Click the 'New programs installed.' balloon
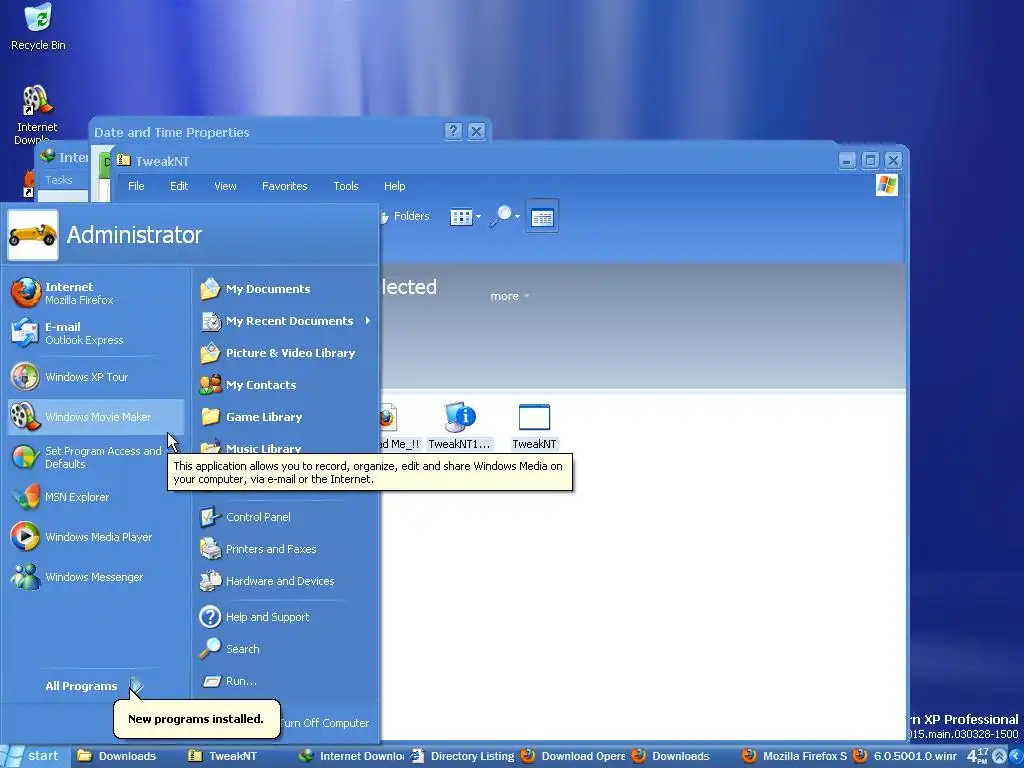The height and width of the screenshot is (768, 1024). point(196,719)
